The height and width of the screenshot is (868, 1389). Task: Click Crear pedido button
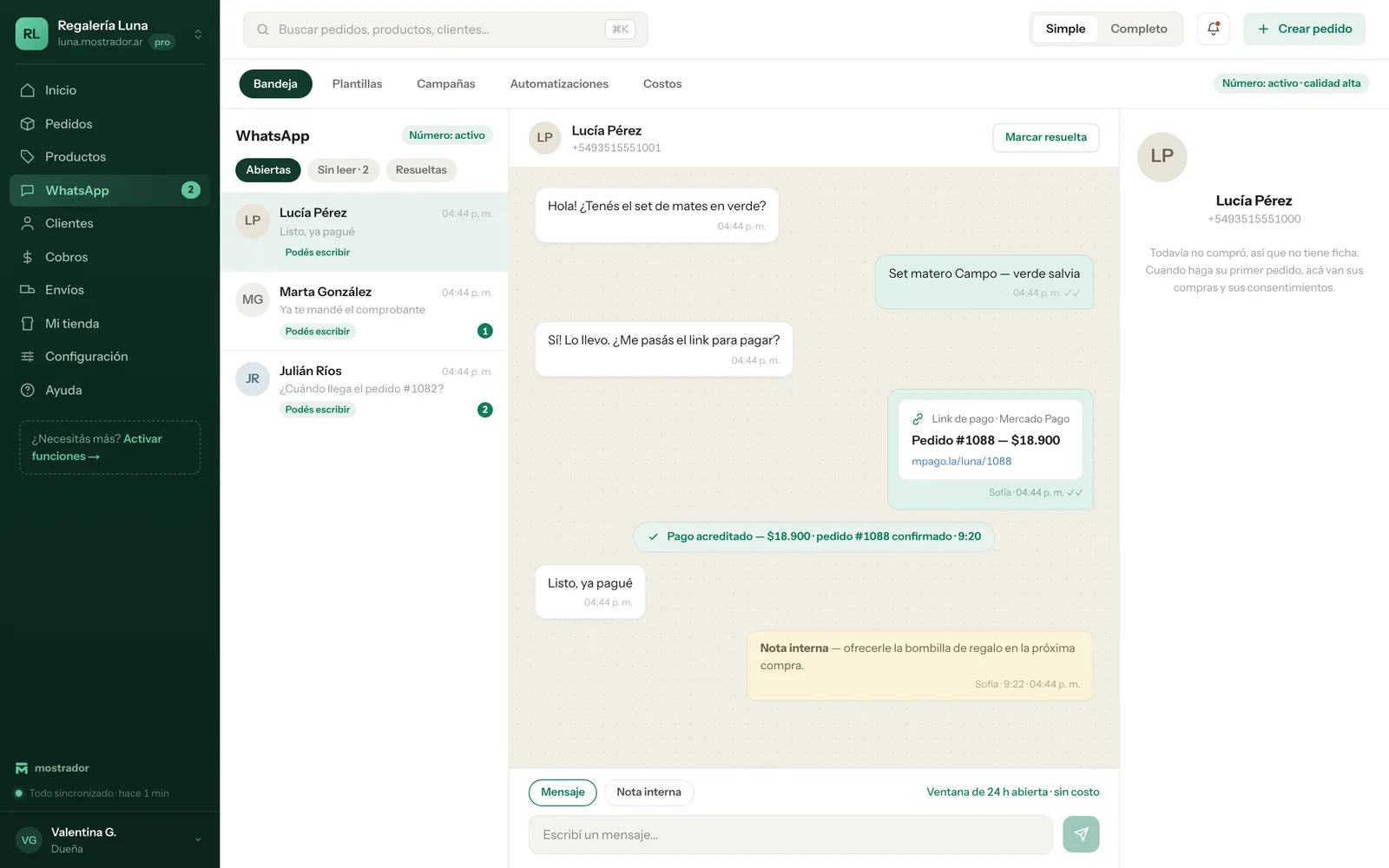click(1304, 29)
